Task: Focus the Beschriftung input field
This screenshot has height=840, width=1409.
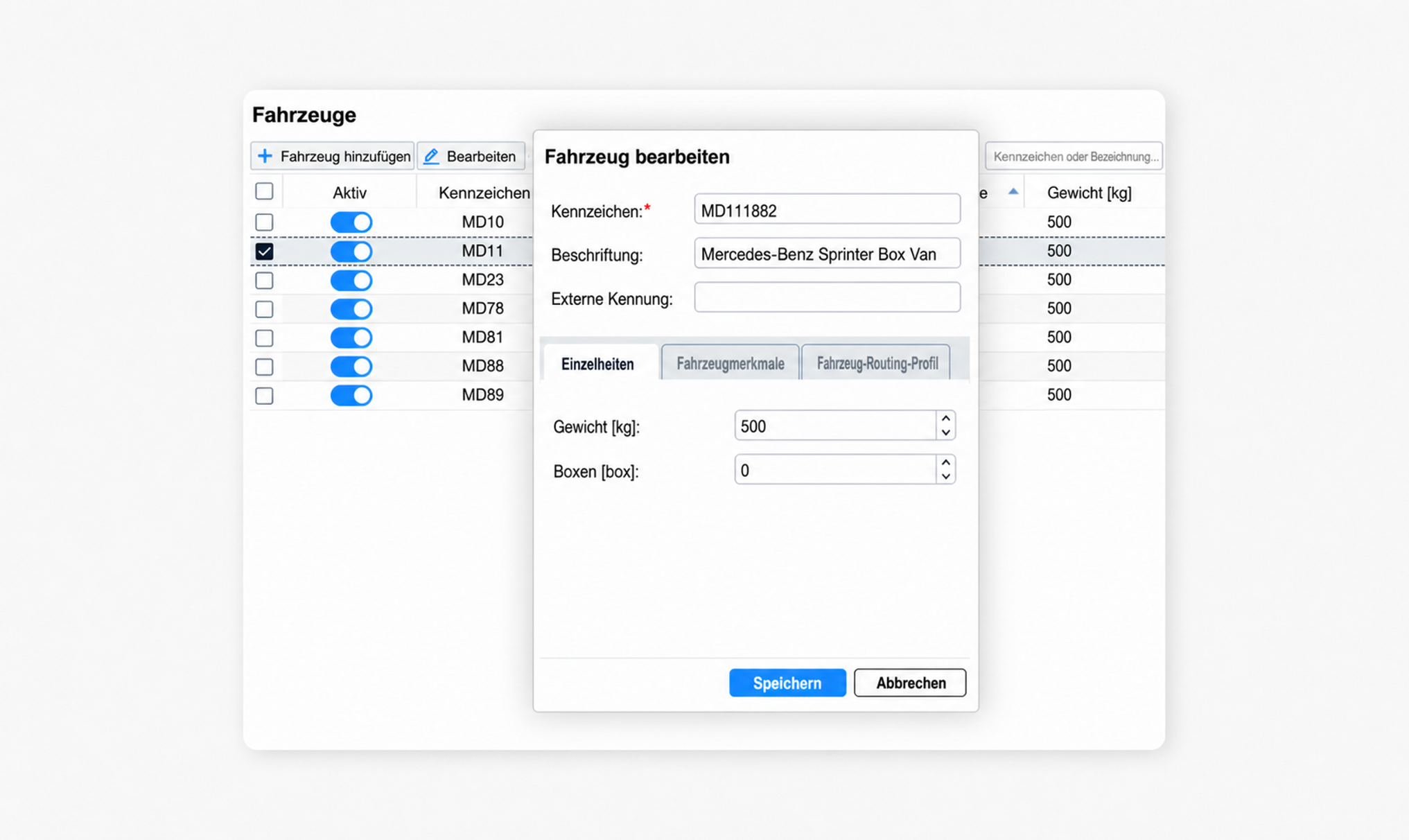Action: tap(827, 254)
